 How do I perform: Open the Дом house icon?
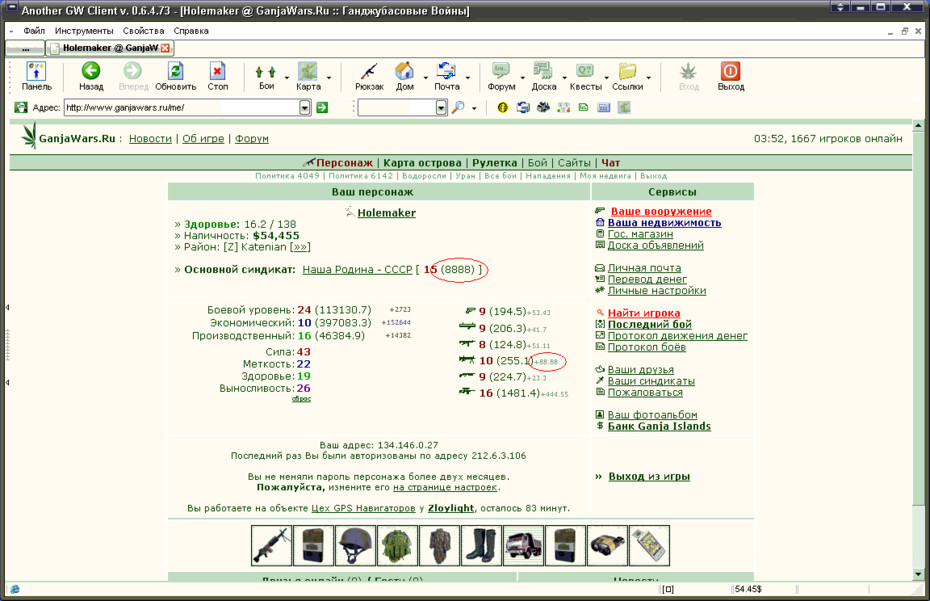click(x=405, y=77)
